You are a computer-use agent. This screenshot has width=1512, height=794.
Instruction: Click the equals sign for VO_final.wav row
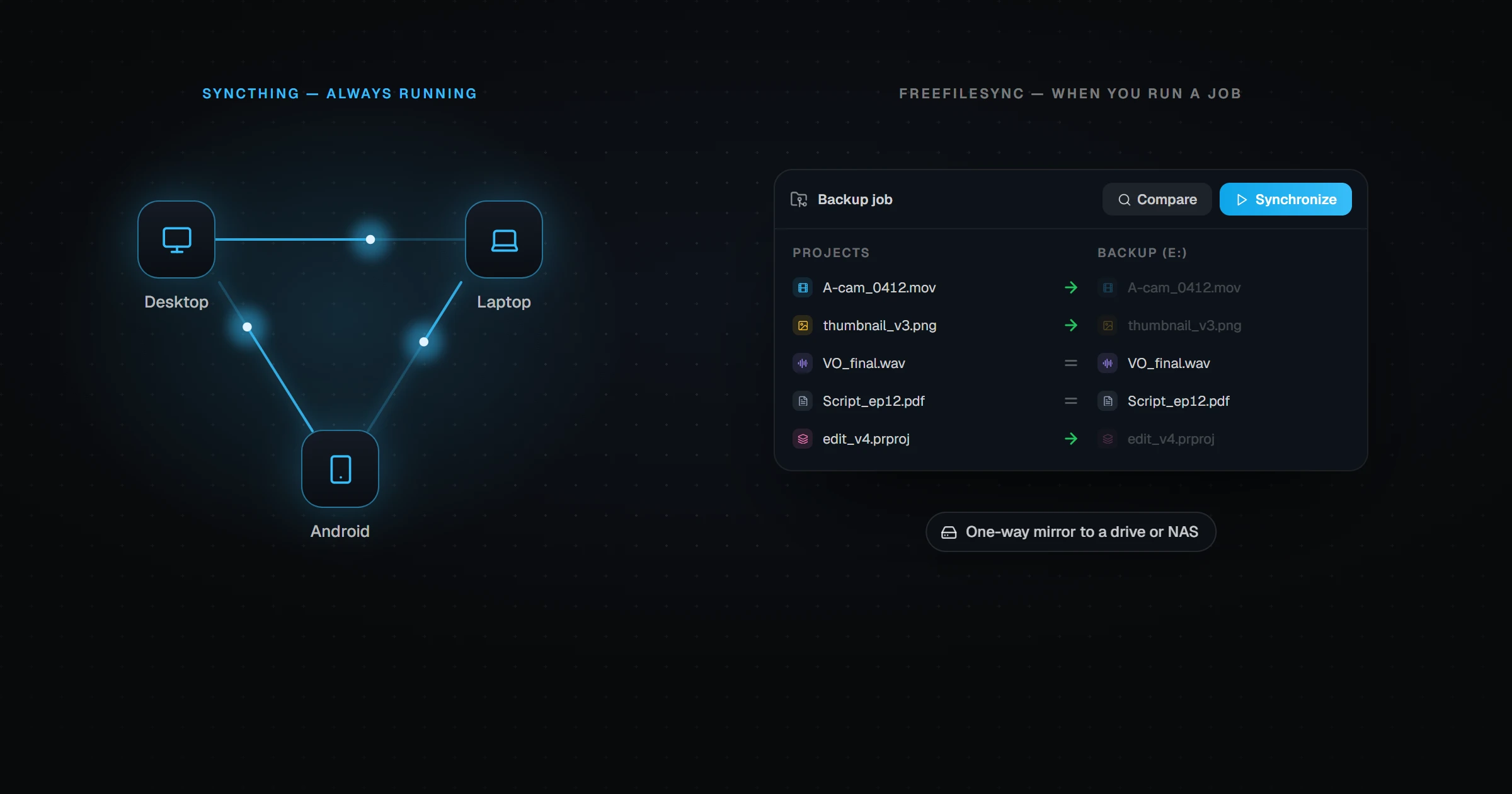click(x=1071, y=363)
